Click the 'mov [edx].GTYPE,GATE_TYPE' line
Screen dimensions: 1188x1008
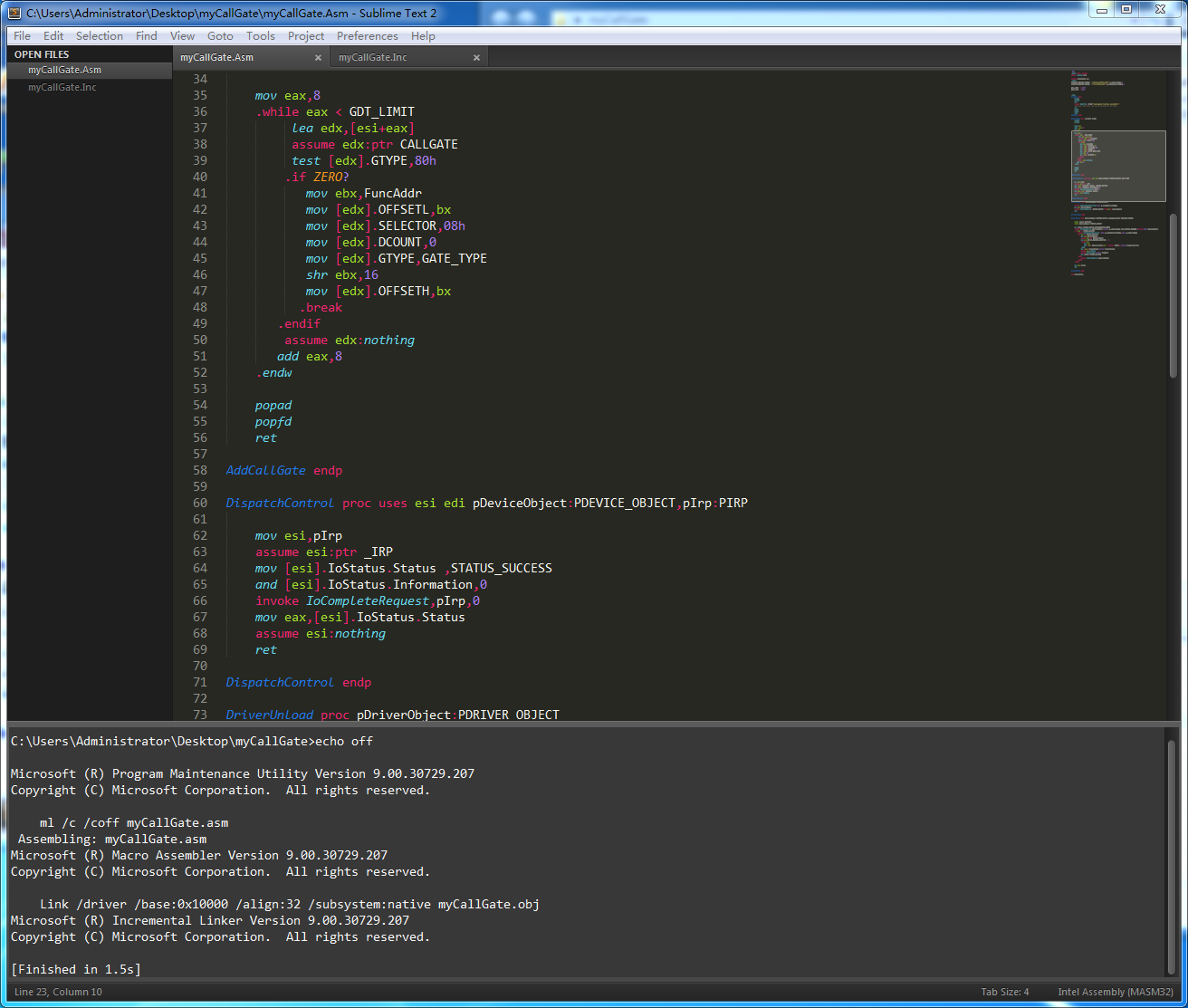(x=397, y=259)
